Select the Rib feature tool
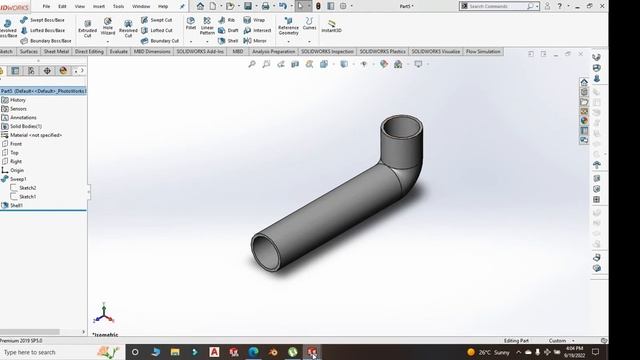The height and width of the screenshot is (360, 640). 227,20
